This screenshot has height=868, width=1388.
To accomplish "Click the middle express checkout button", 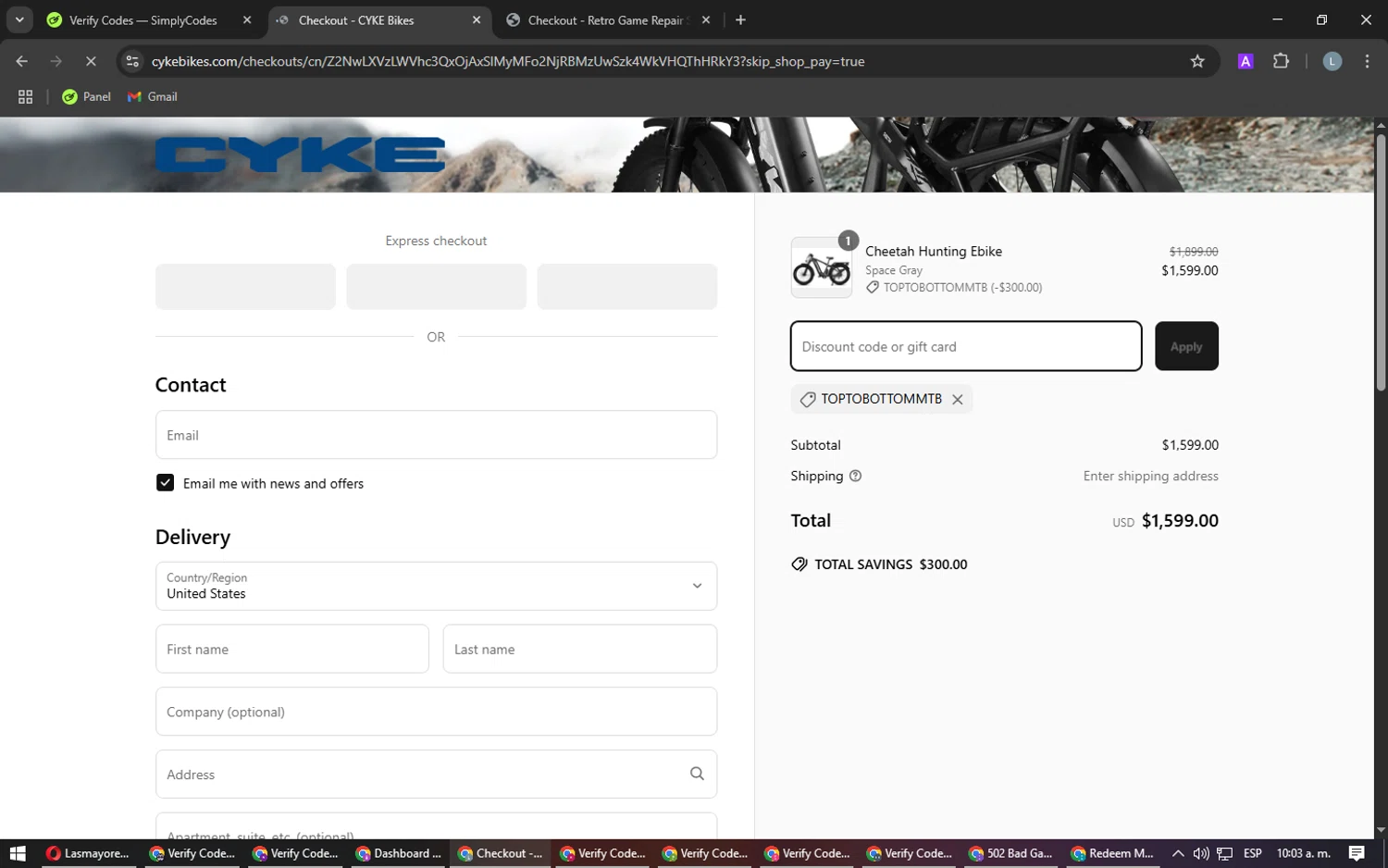I will point(436,287).
